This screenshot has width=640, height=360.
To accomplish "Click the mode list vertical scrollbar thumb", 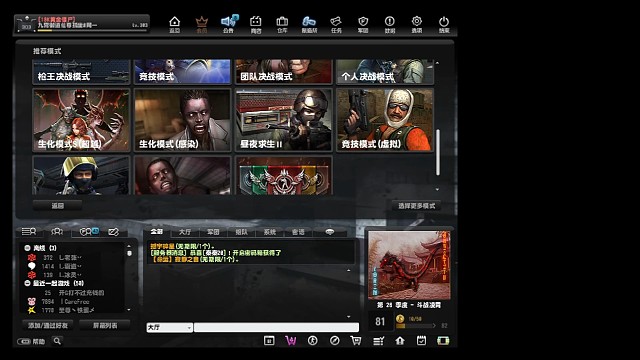I will tap(438, 152).
